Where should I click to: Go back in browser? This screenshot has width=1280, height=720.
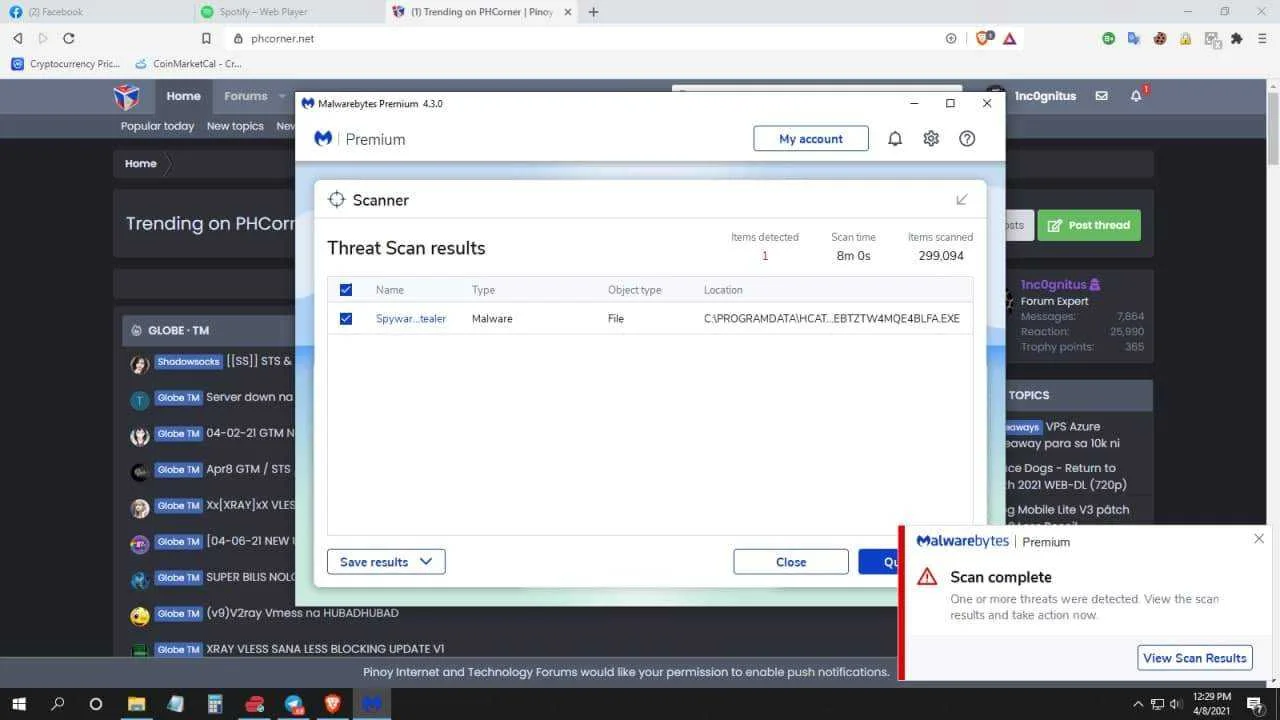pos(17,38)
